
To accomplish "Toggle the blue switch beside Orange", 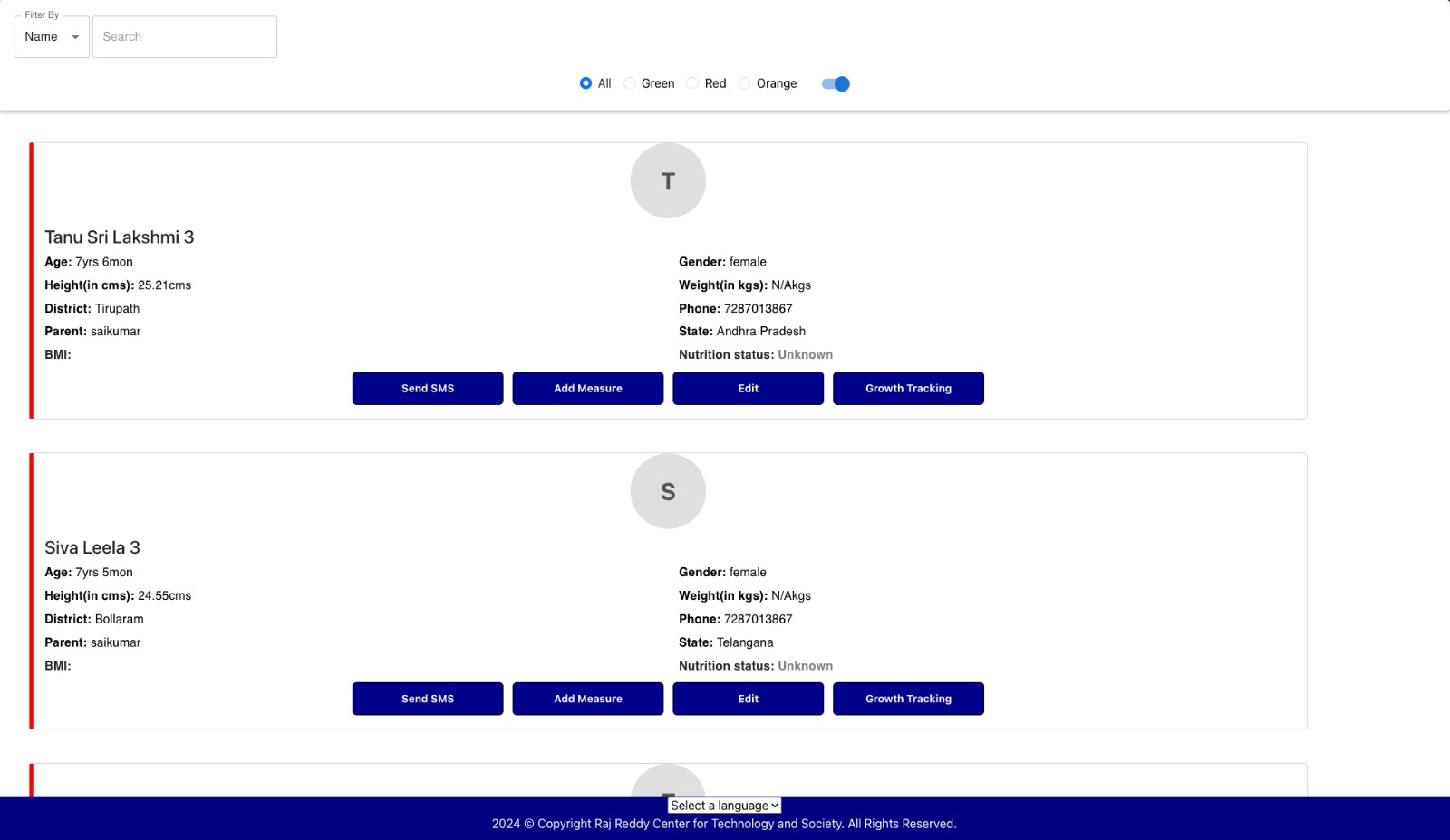I will (836, 84).
